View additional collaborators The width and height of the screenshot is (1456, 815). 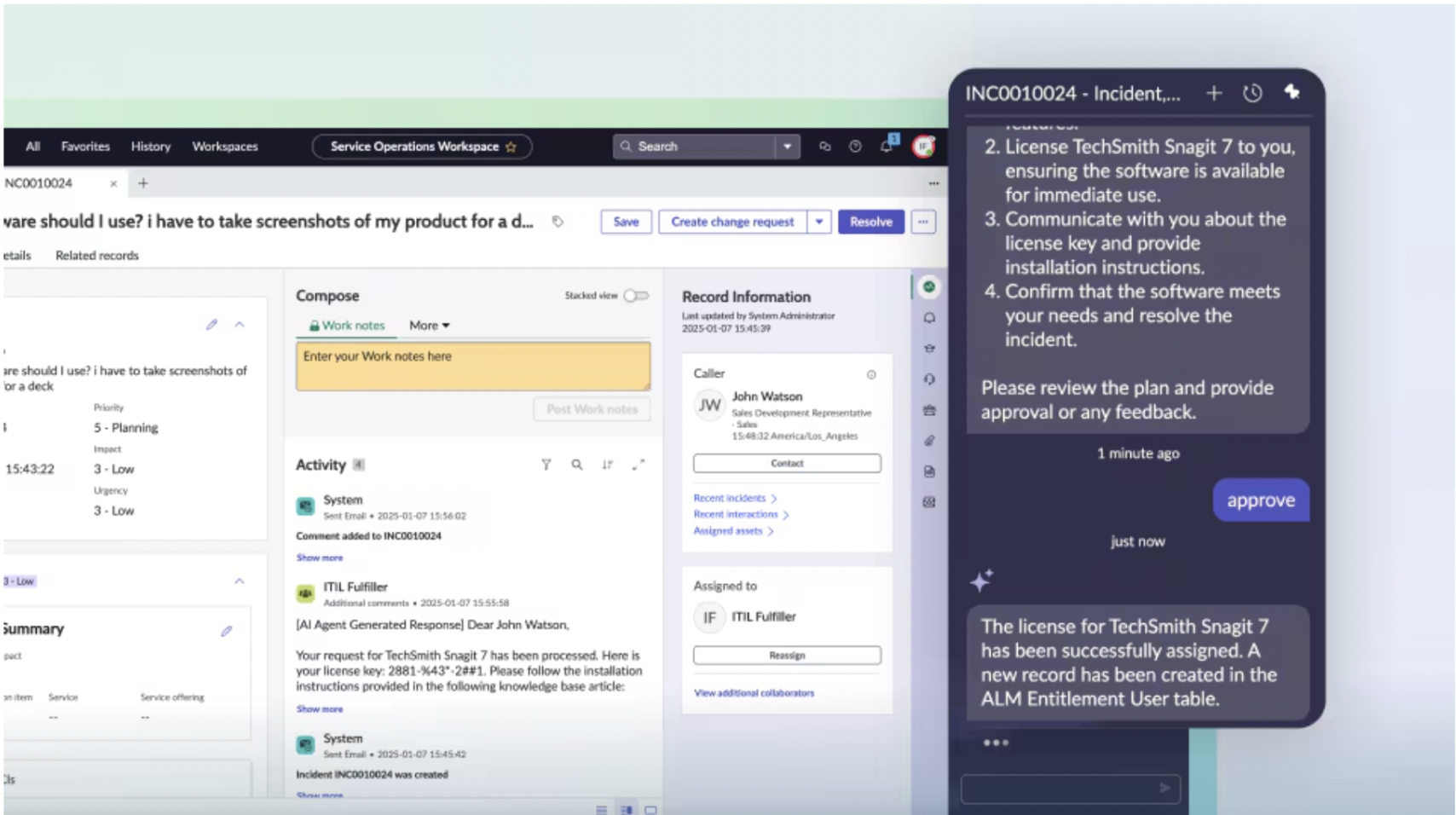click(x=754, y=693)
